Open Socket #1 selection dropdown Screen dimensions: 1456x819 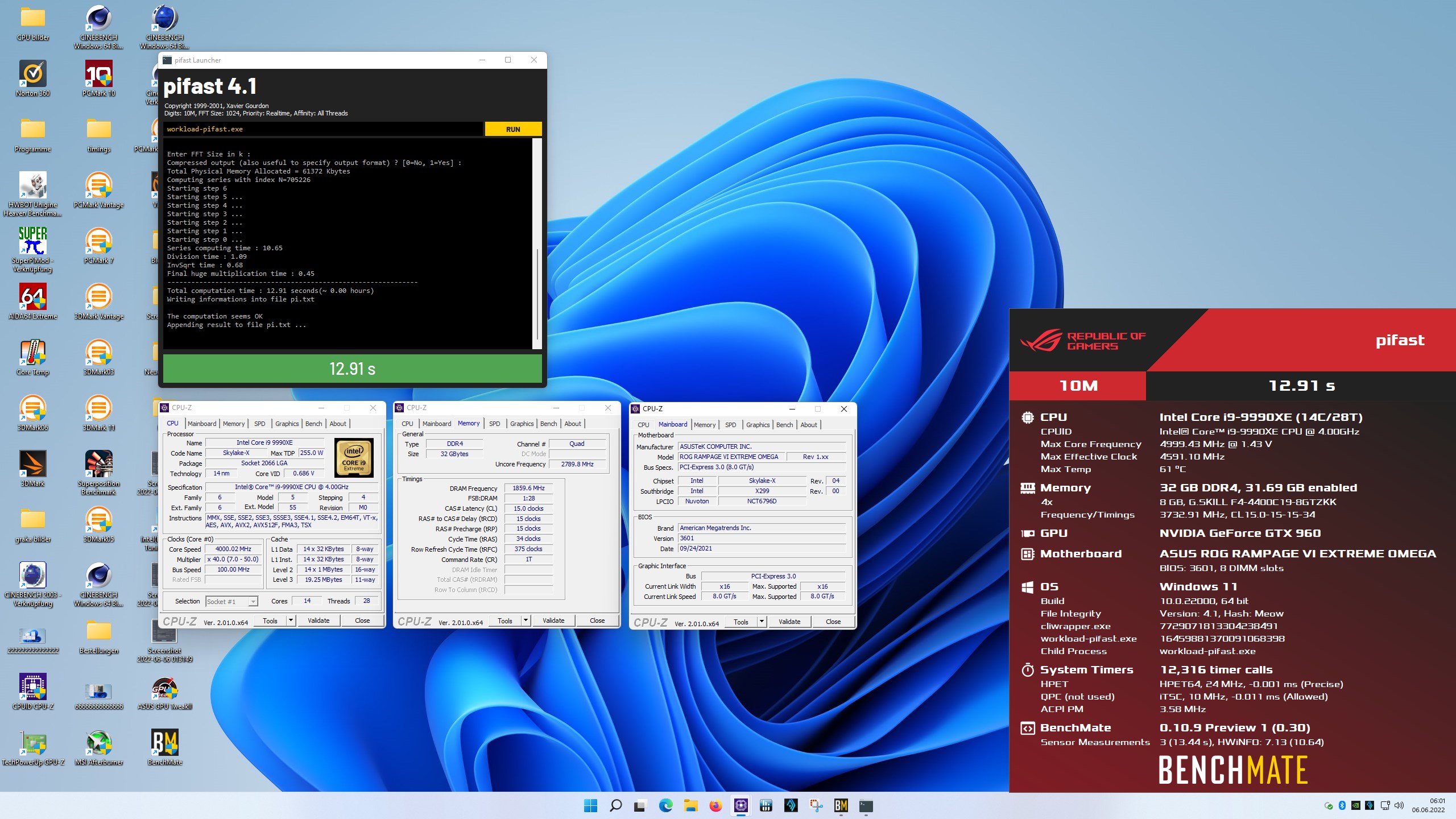tap(231, 601)
